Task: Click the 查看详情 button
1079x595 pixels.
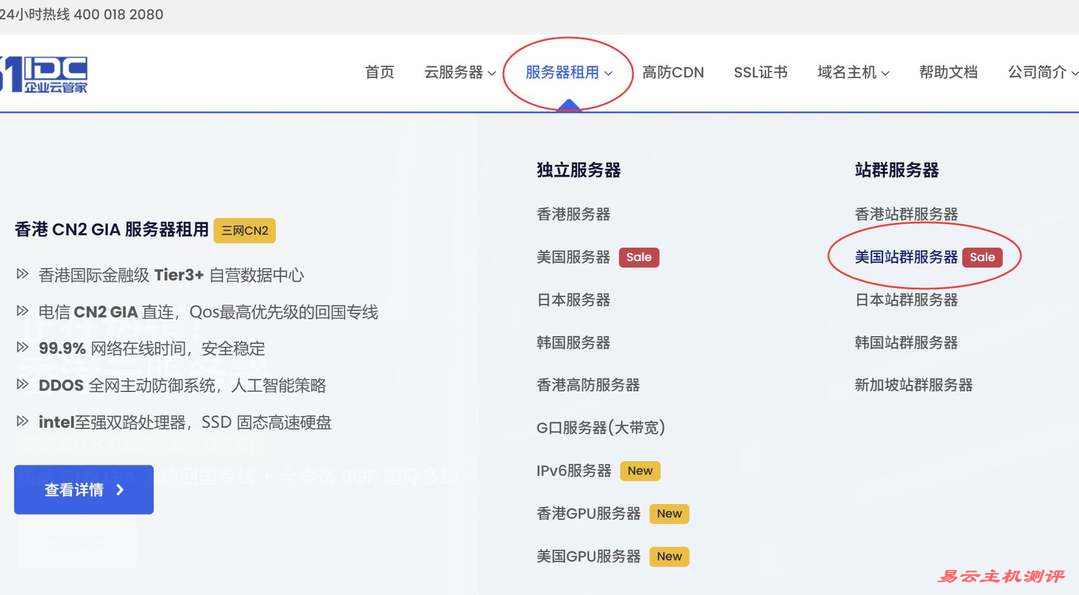Action: 83,487
